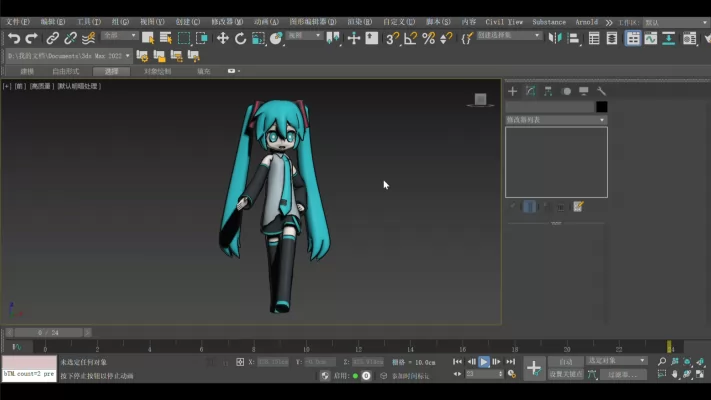Select the Move tool
711x400 pixels.
tap(223, 39)
